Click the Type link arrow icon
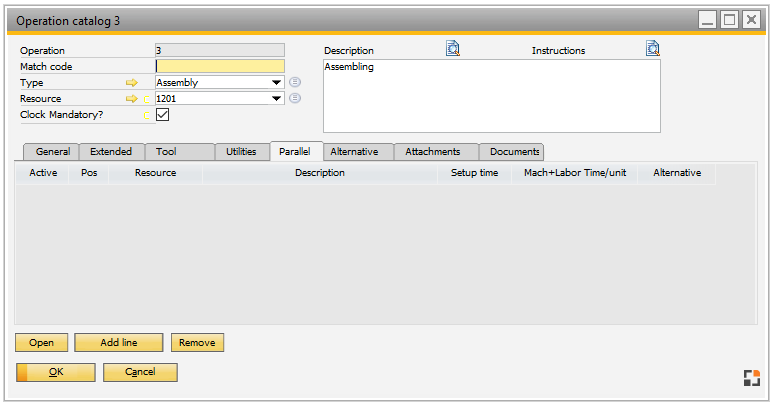 click(130, 83)
